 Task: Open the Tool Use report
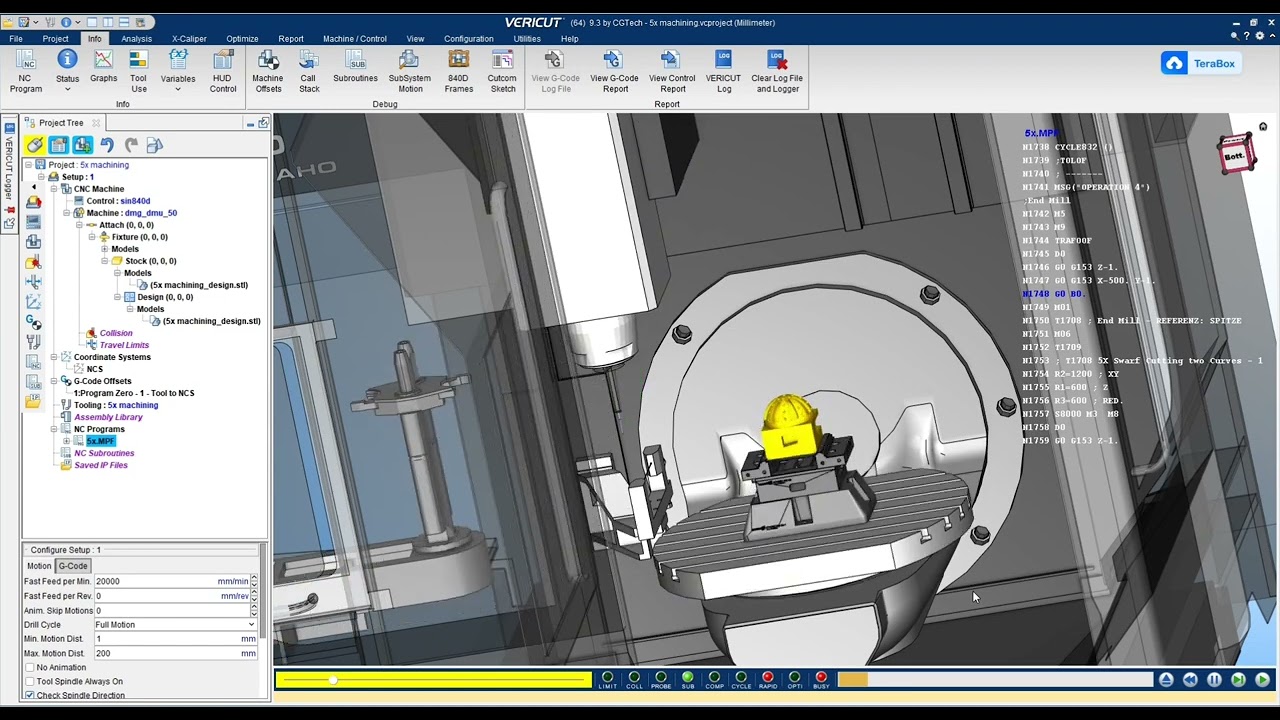pos(138,72)
